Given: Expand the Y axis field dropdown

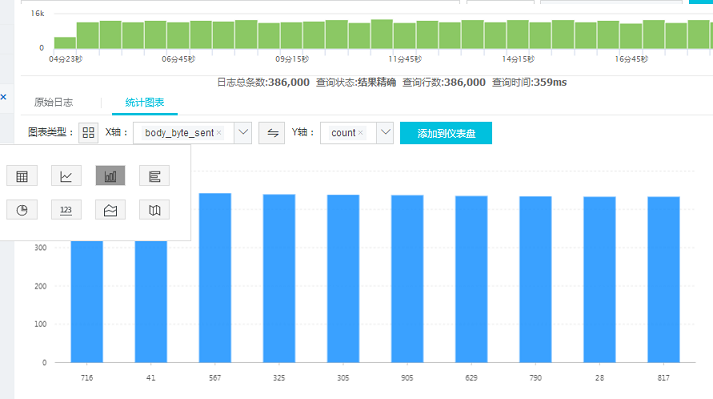Looking at the screenshot, I should [385, 133].
